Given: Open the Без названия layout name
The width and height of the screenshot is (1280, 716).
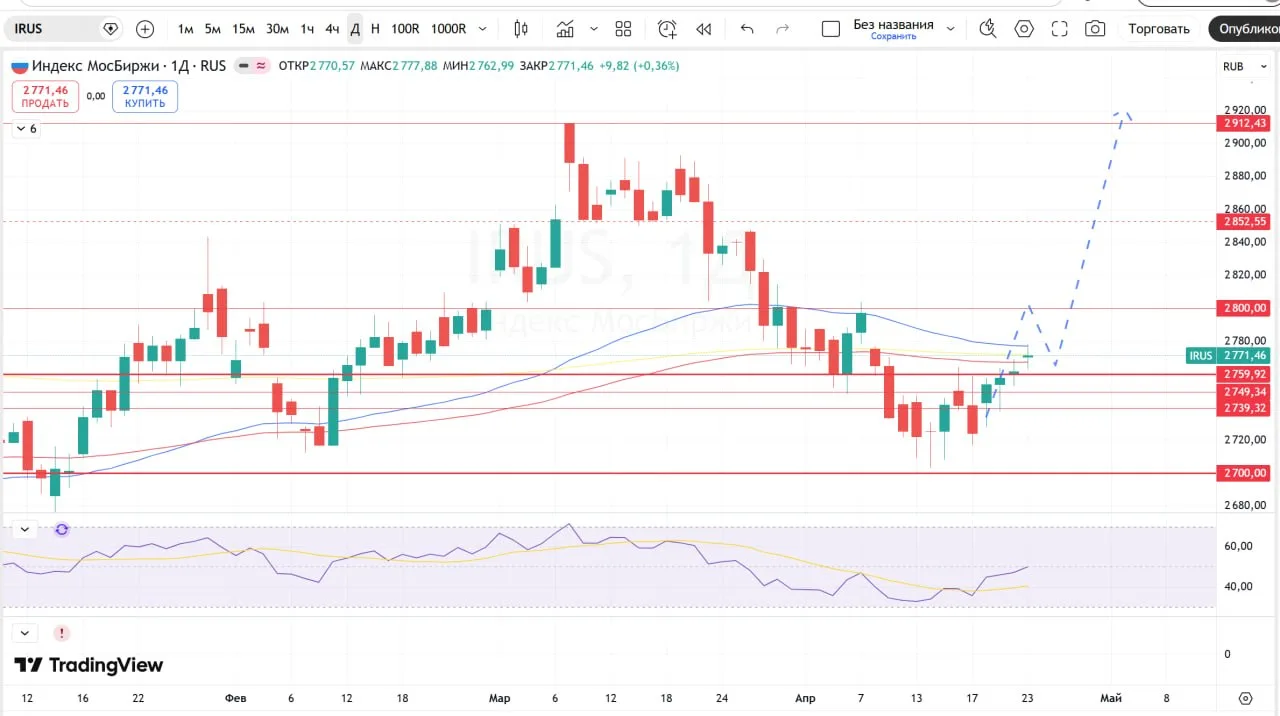Looking at the screenshot, I should click(893, 24).
